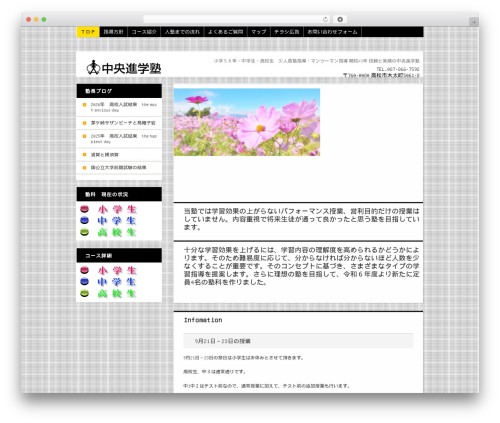Viewport: 500px width, 423px height.
Task: Open 中学生 under コース詳細
Action: (117, 282)
